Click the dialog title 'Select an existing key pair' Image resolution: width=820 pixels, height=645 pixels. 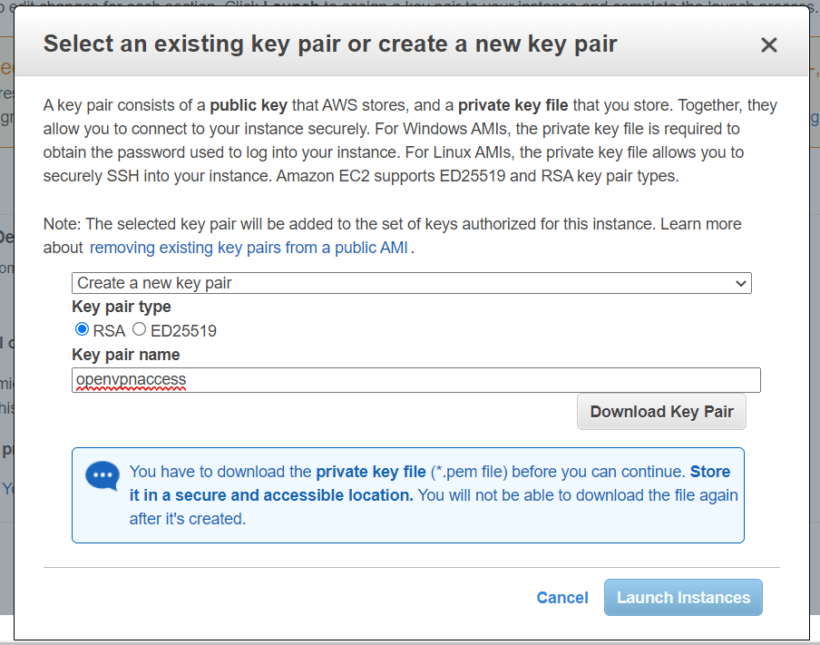pos(330,44)
